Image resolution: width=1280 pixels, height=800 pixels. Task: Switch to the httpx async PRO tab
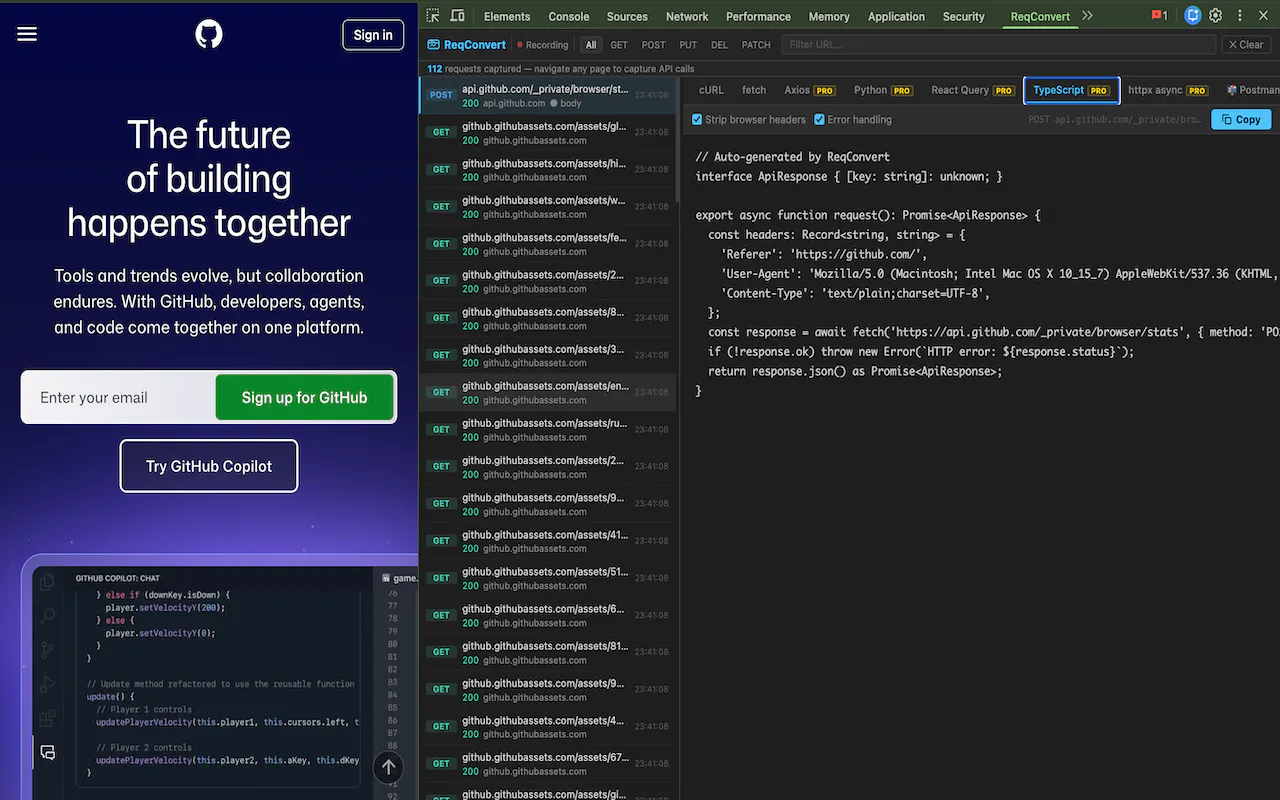(x=1168, y=90)
